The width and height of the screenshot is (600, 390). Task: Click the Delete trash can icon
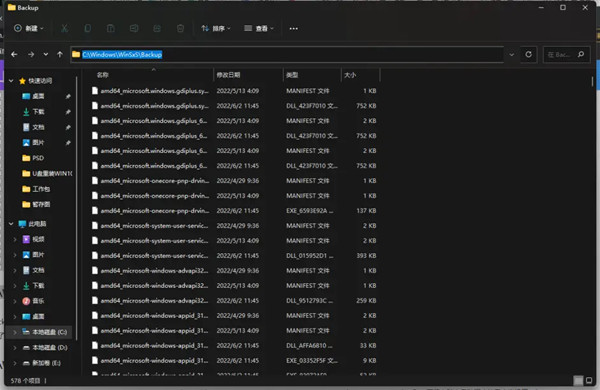(x=180, y=28)
